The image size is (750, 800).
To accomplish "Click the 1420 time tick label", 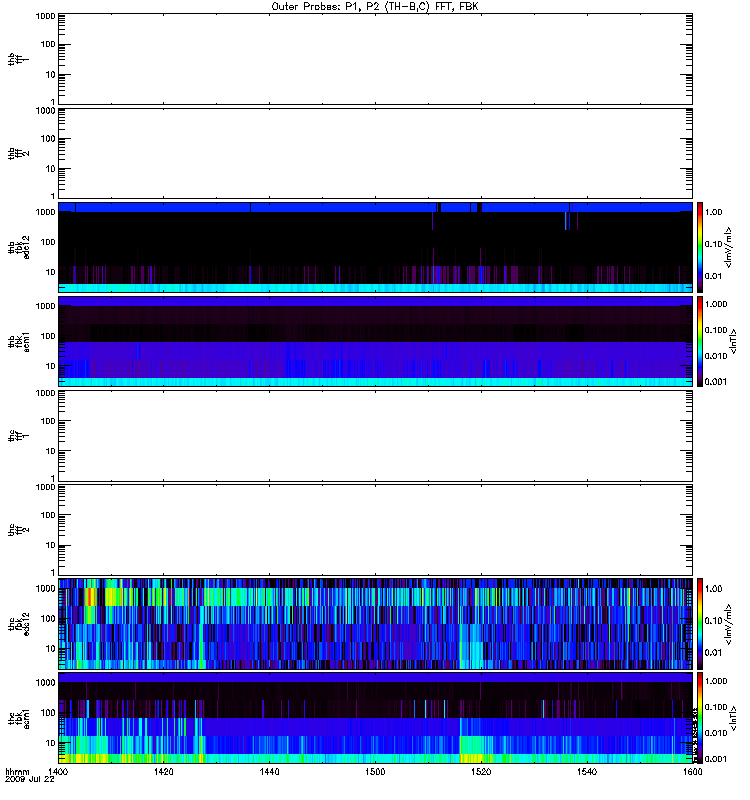I will click(163, 772).
